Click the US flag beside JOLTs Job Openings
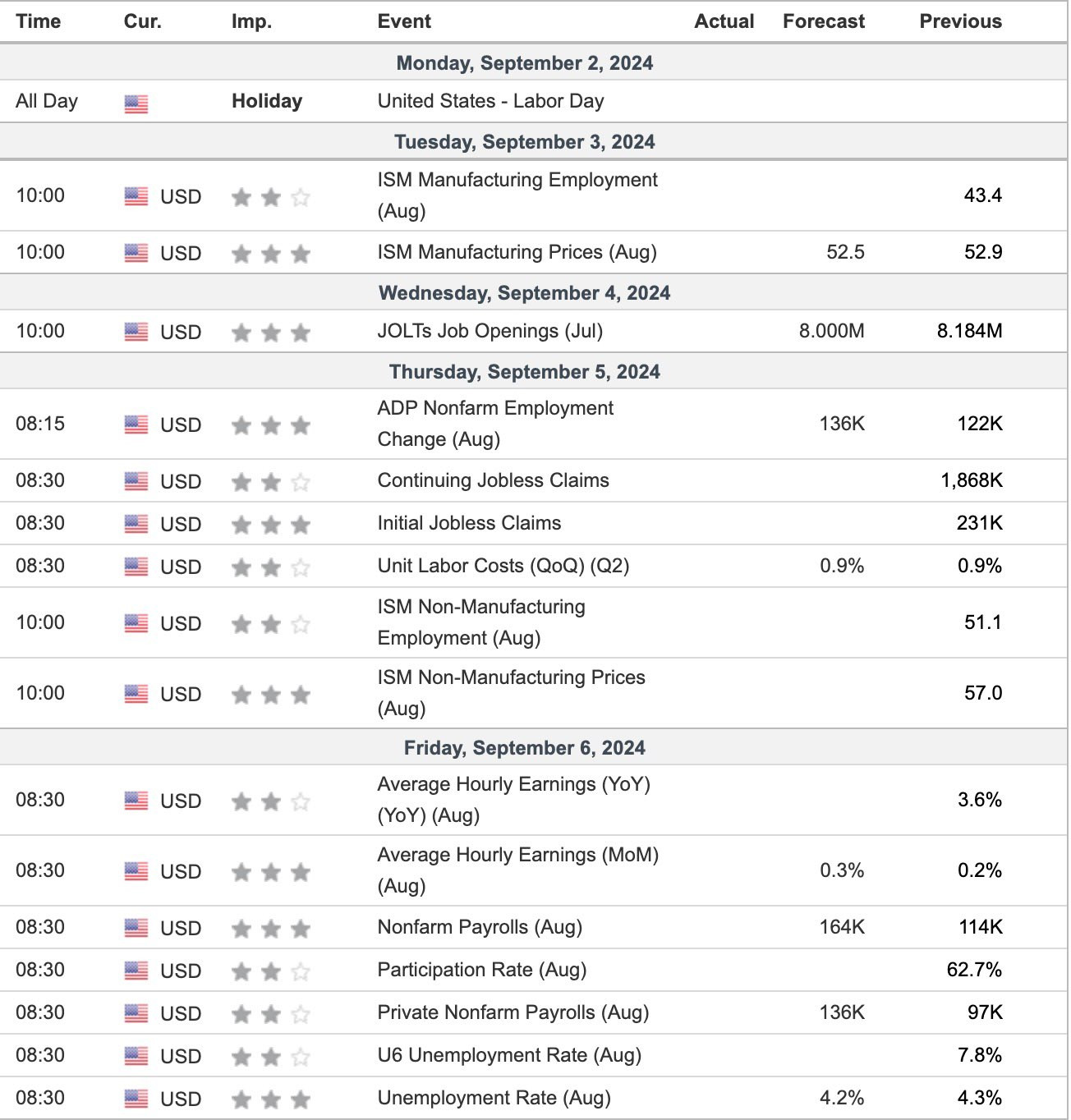Viewport: 1071px width, 1120px height. coord(136,332)
